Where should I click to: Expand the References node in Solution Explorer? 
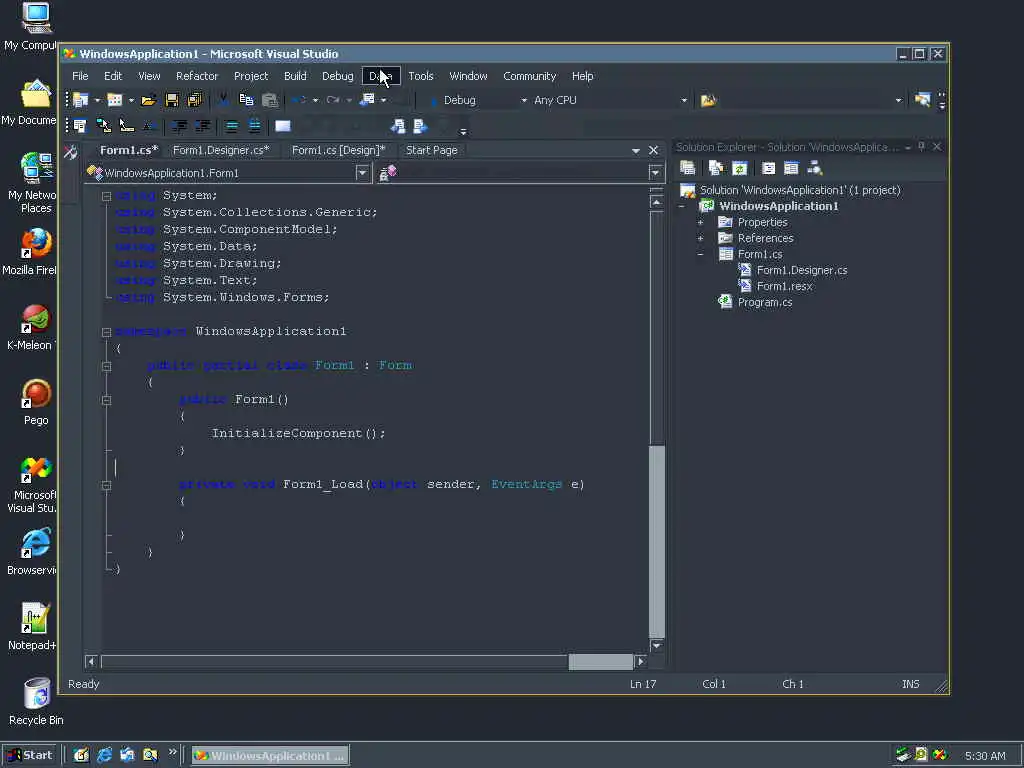pos(701,238)
